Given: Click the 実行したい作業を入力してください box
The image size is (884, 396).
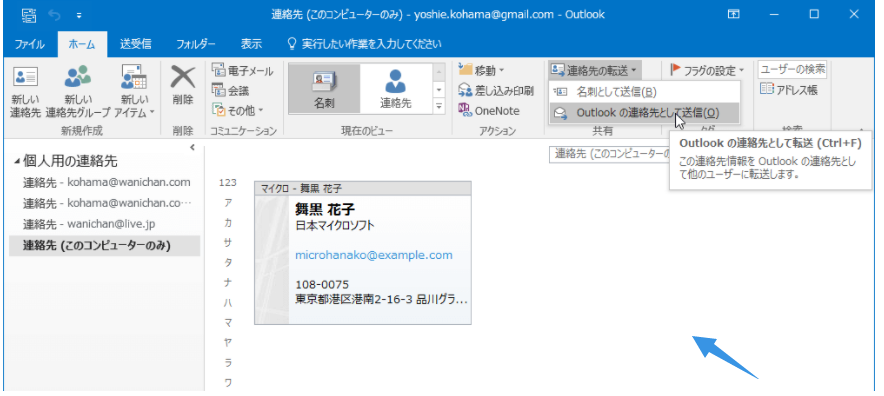Looking at the screenshot, I should point(364,44).
